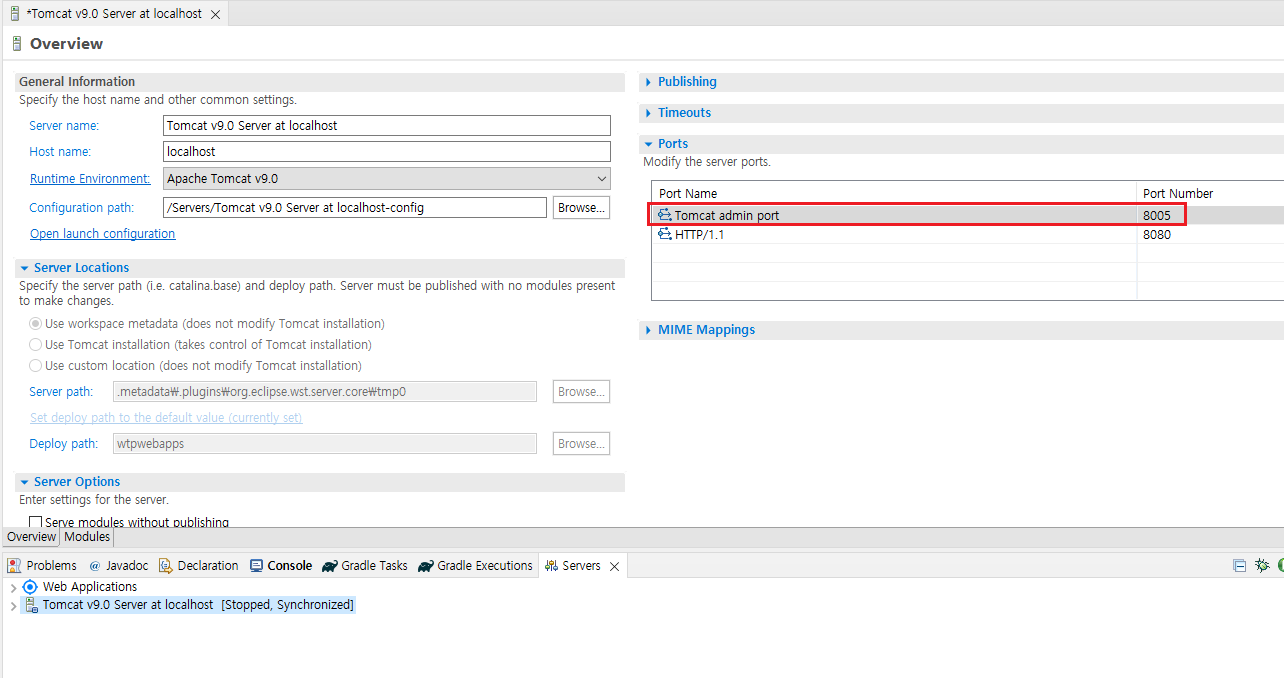The height and width of the screenshot is (678, 1284).
Task: Click the Port Name column header
Action: click(688, 194)
